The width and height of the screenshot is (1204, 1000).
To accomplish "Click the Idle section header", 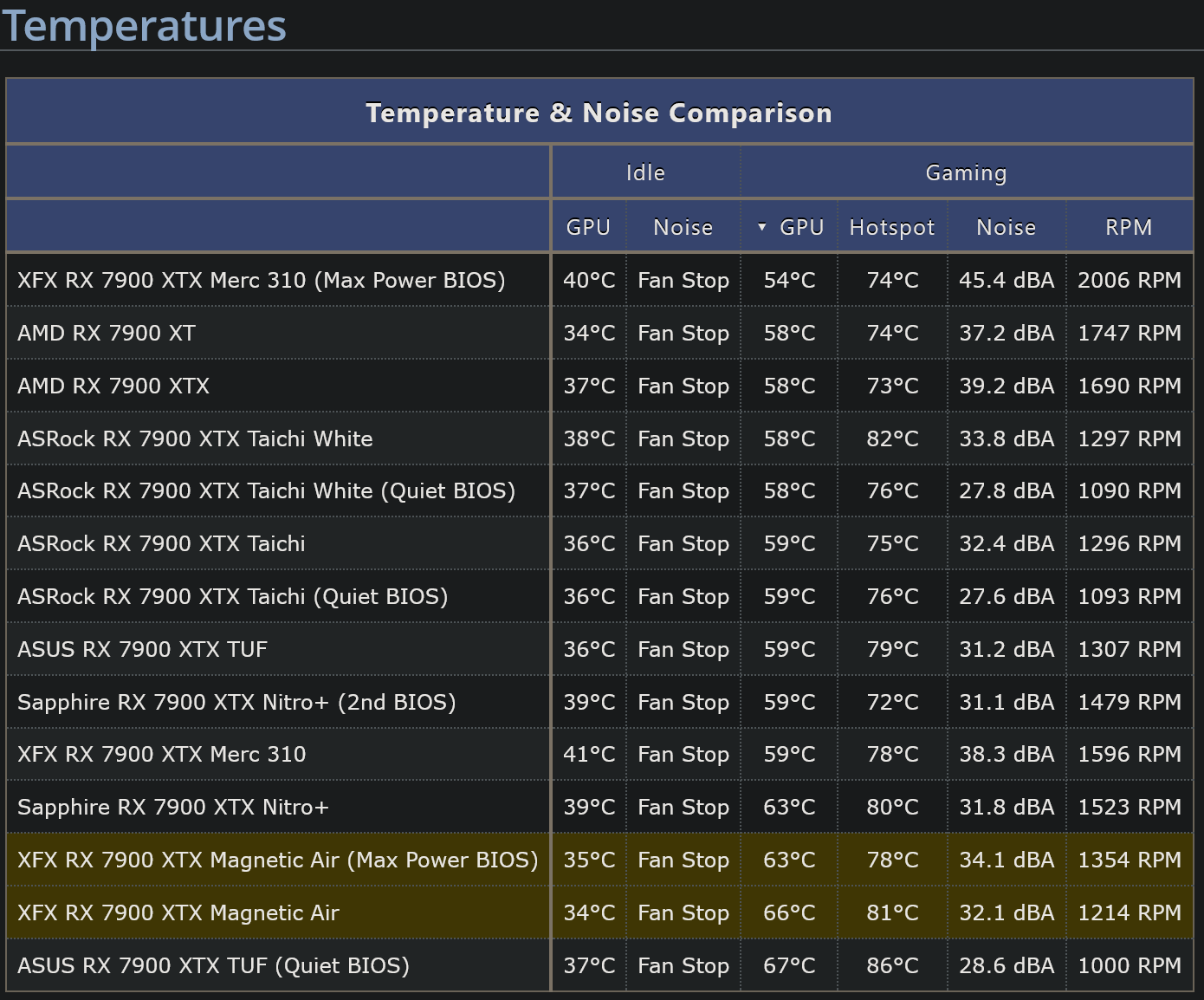I will point(644,172).
